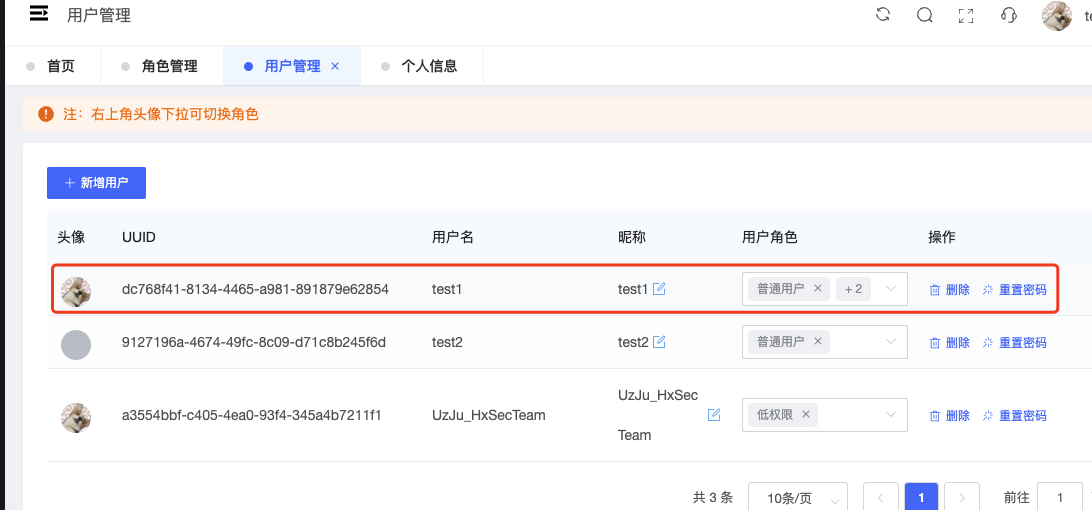Switch to the 个人信息 tab
This screenshot has width=1092, height=510.
point(429,66)
